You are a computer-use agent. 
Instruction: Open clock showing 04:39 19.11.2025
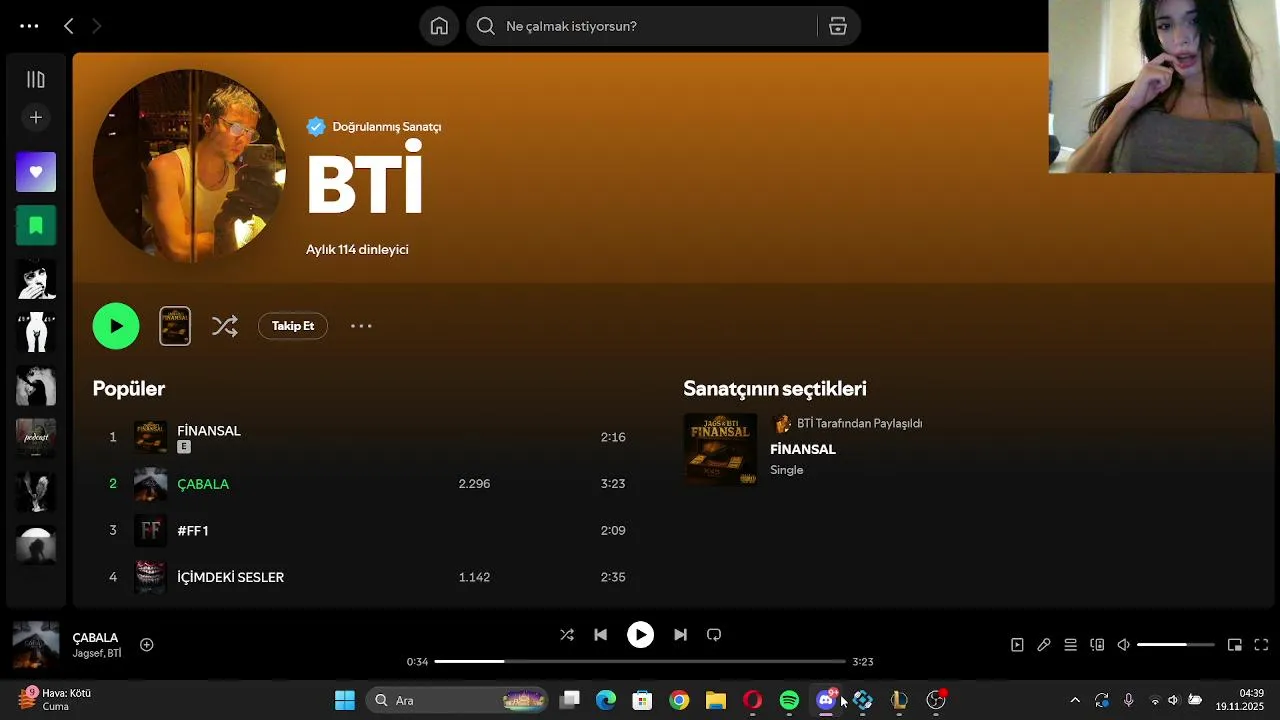1239,700
